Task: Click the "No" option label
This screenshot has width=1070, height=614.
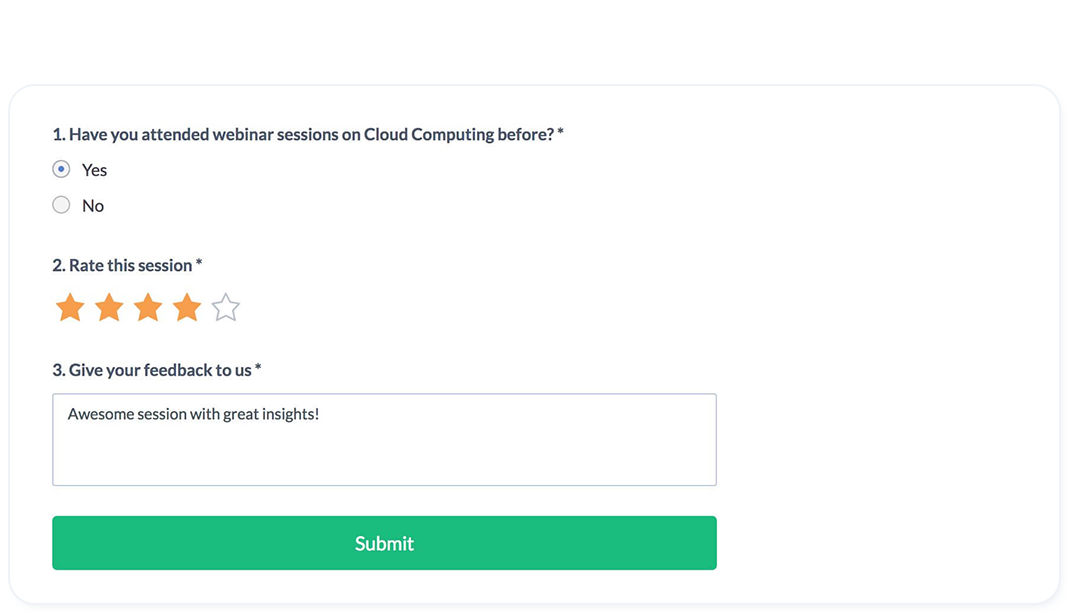Action: [x=93, y=206]
